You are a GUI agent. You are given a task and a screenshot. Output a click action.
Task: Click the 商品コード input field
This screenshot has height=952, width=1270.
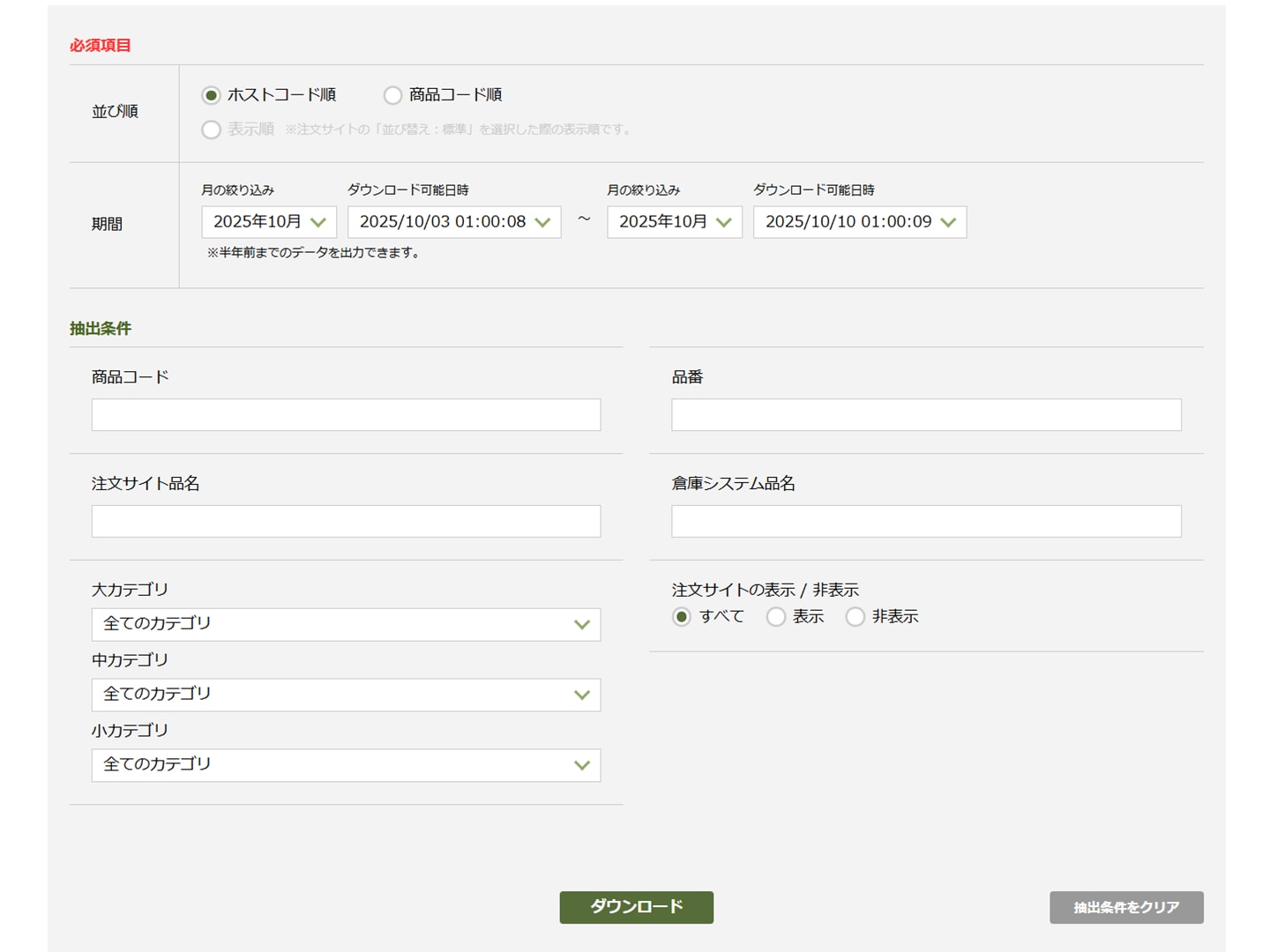click(346, 415)
